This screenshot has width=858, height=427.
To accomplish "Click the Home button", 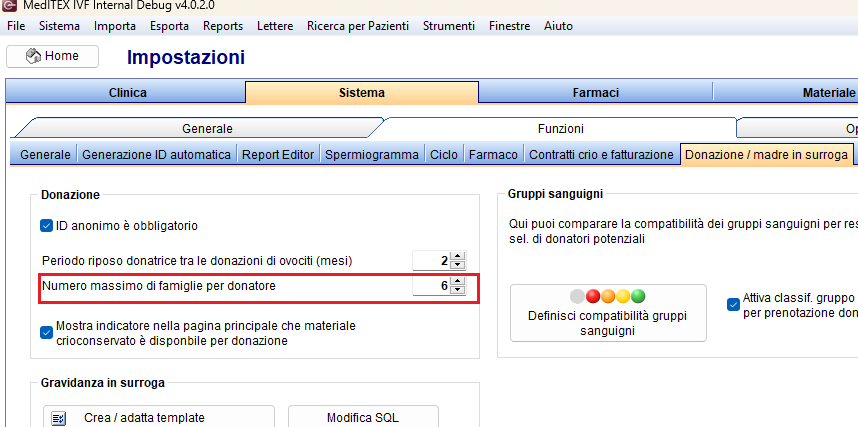I will coord(53,56).
